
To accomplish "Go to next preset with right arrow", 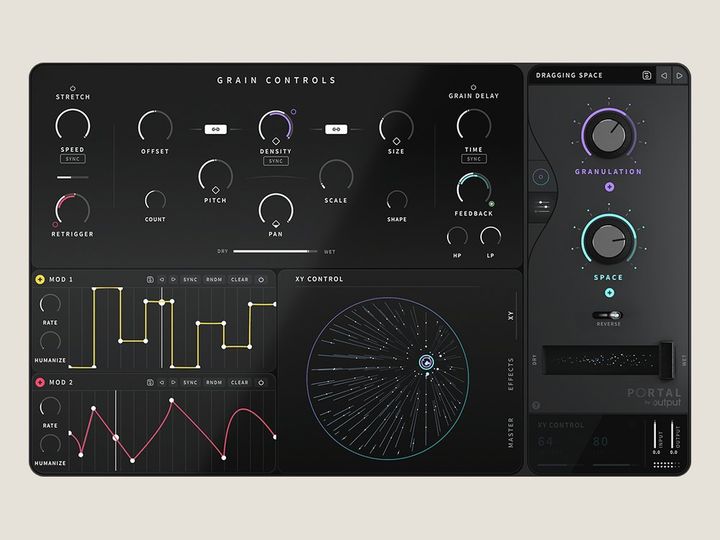I will [680, 75].
